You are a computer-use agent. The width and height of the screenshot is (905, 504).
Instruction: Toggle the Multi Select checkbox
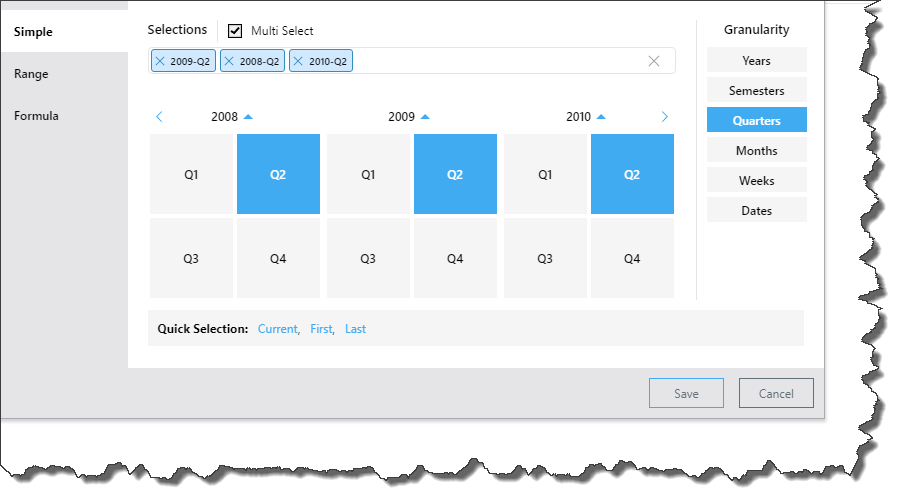point(235,30)
